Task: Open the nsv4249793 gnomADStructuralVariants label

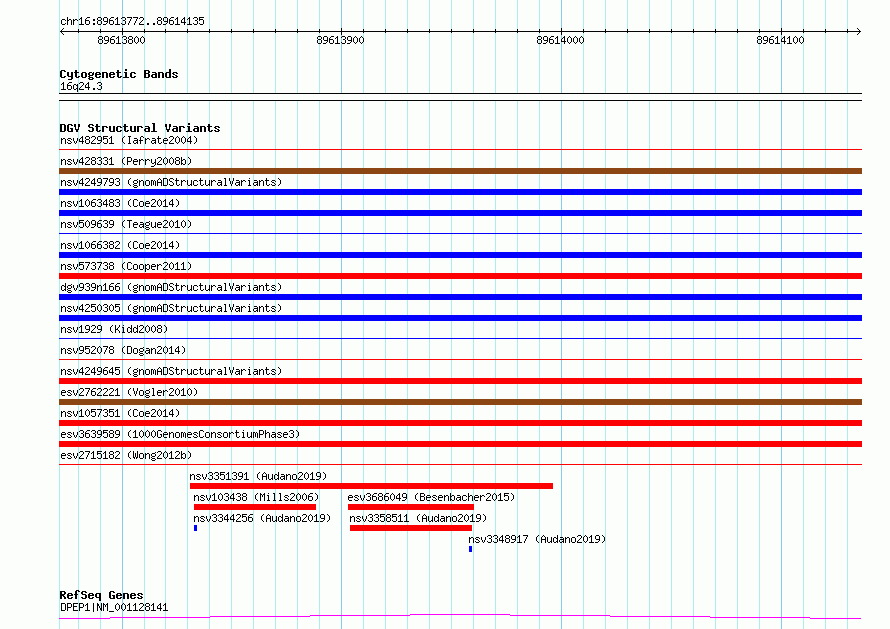Action: pos(171,182)
